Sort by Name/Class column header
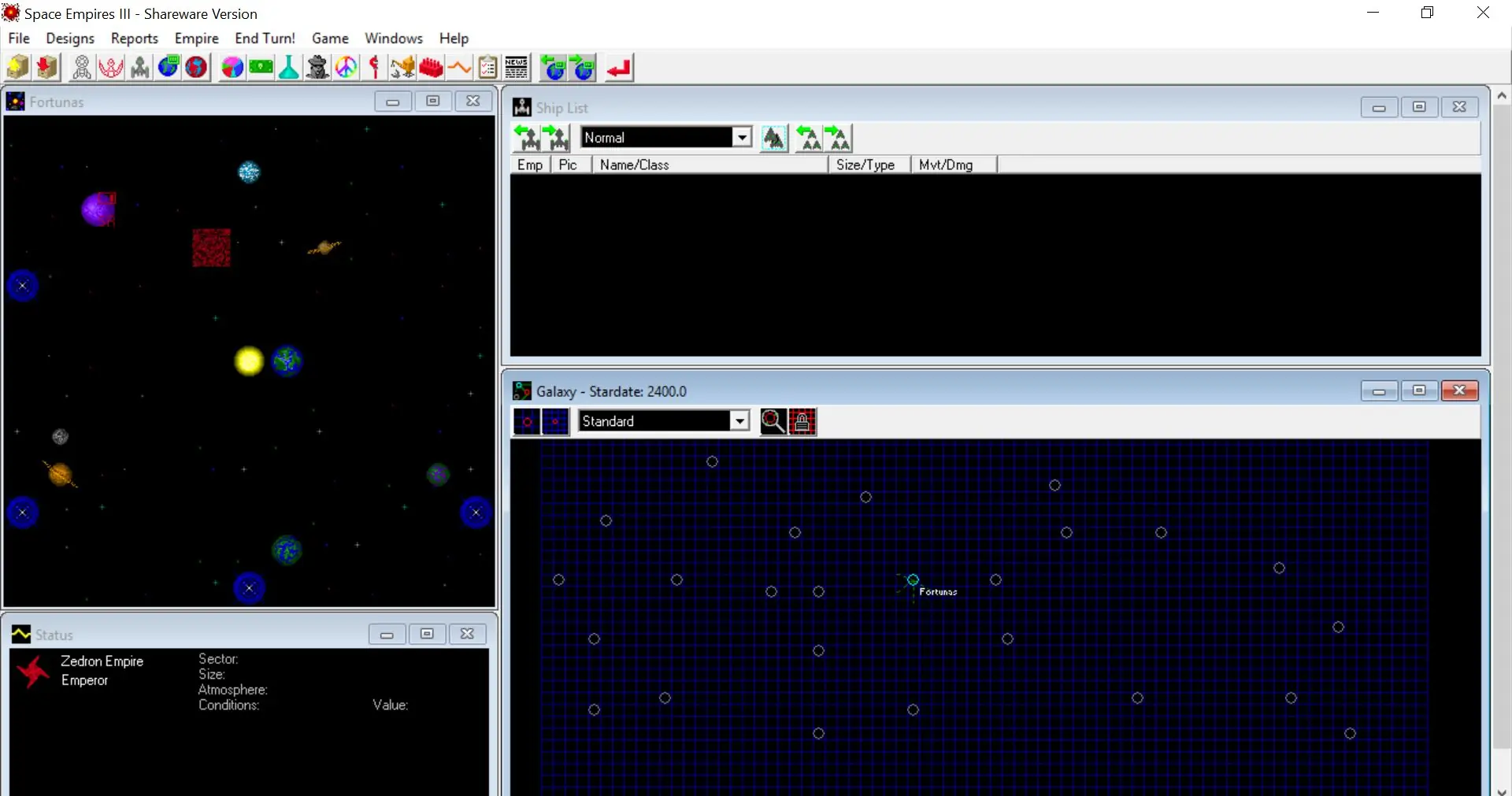 tap(710, 165)
